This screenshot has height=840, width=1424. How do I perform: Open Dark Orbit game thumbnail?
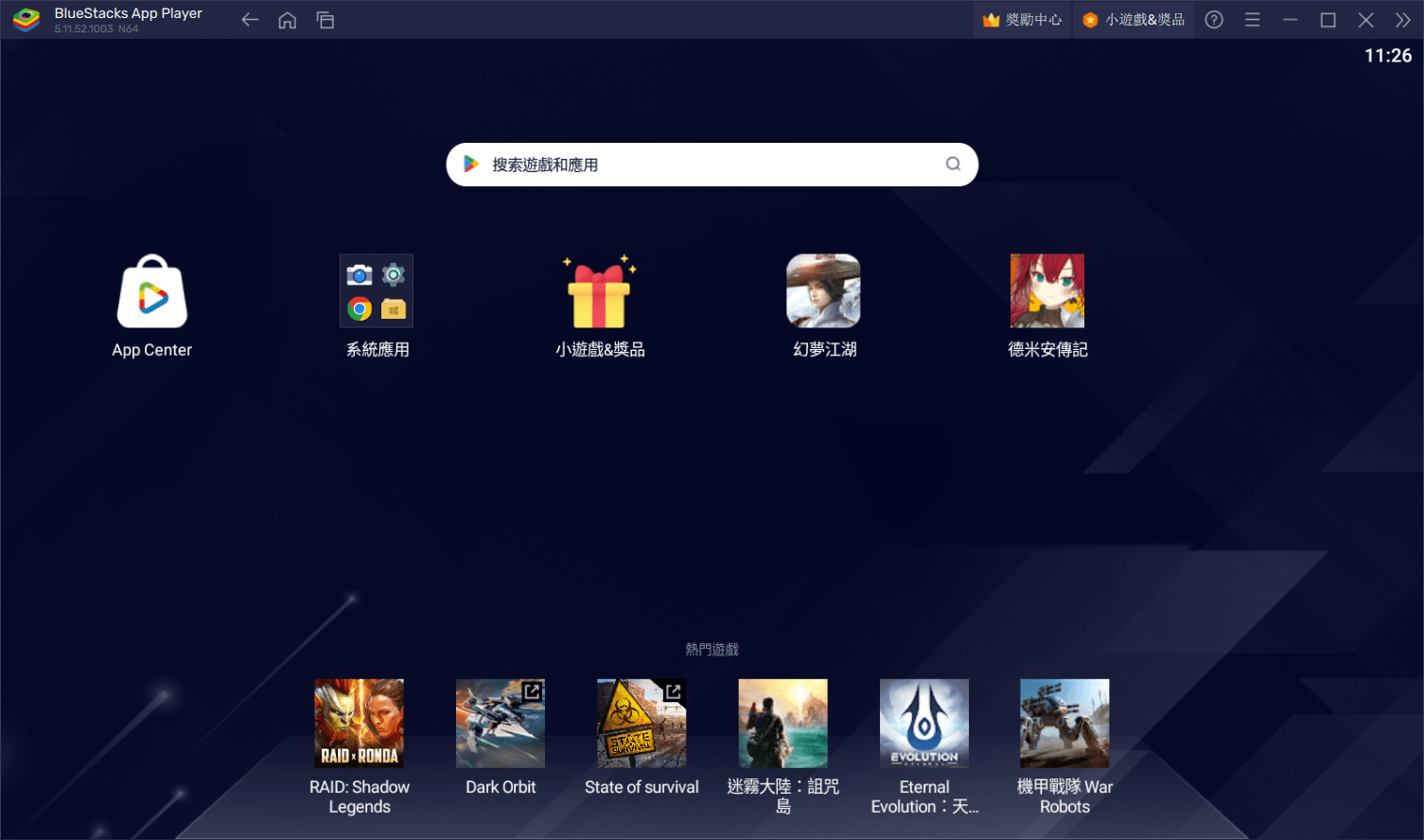(x=501, y=724)
